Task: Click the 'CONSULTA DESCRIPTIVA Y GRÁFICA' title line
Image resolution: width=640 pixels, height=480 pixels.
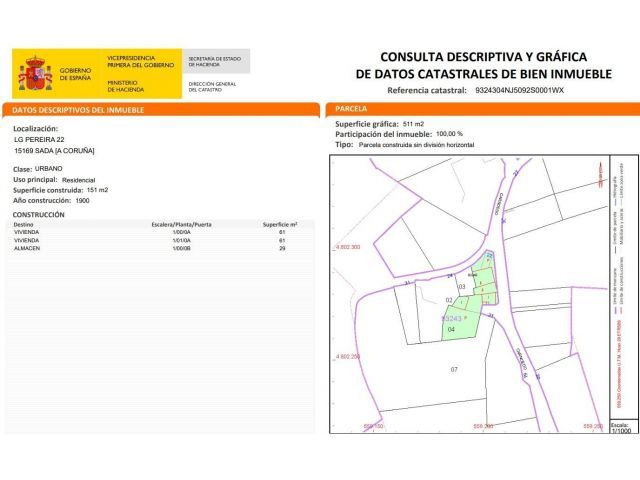Action: [x=484, y=57]
